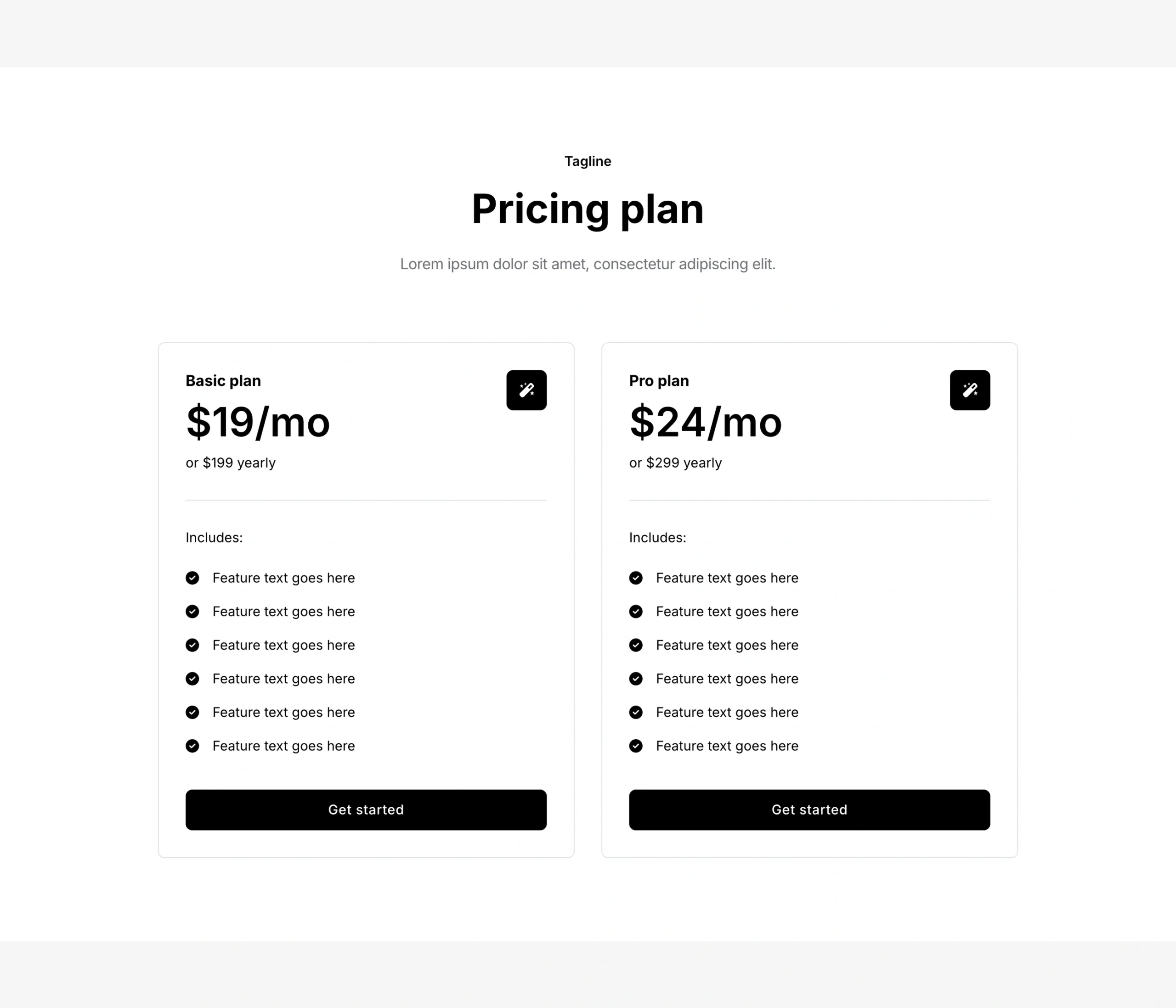
Task: Click fourth feature checkmark in Pro plan
Action: click(x=636, y=679)
